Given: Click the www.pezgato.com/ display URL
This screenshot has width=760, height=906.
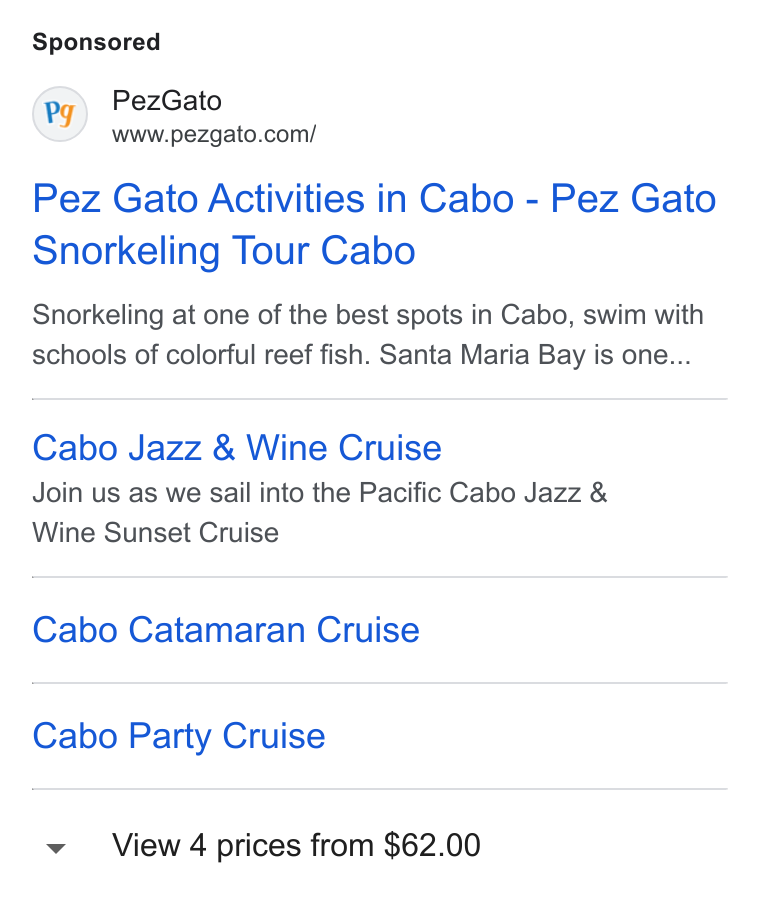Looking at the screenshot, I should click(x=214, y=135).
